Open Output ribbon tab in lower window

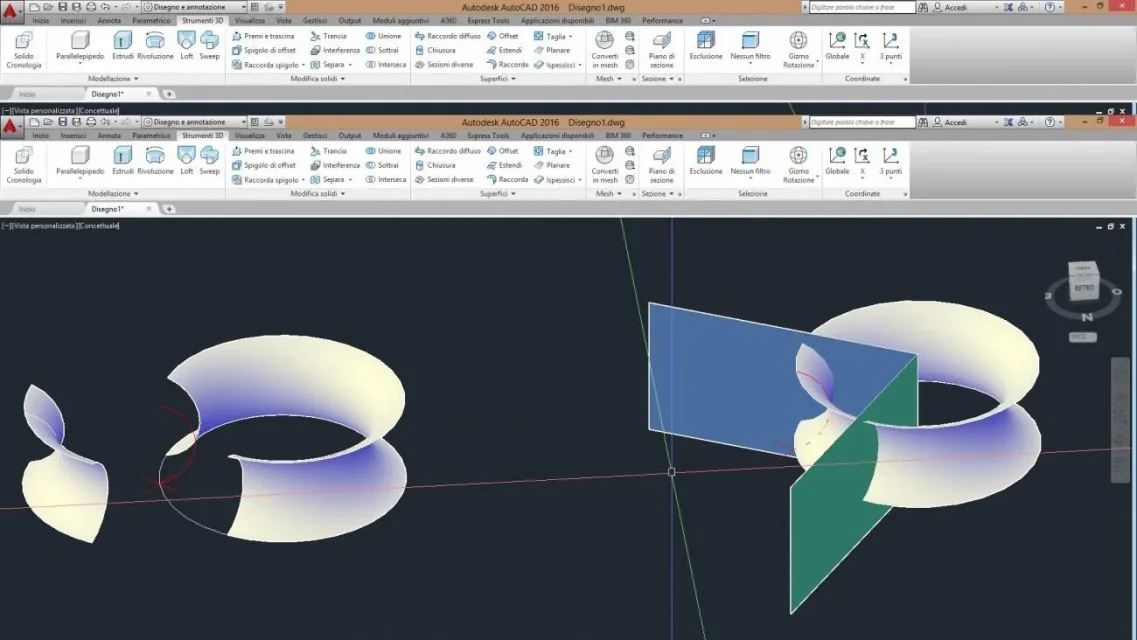[350, 136]
